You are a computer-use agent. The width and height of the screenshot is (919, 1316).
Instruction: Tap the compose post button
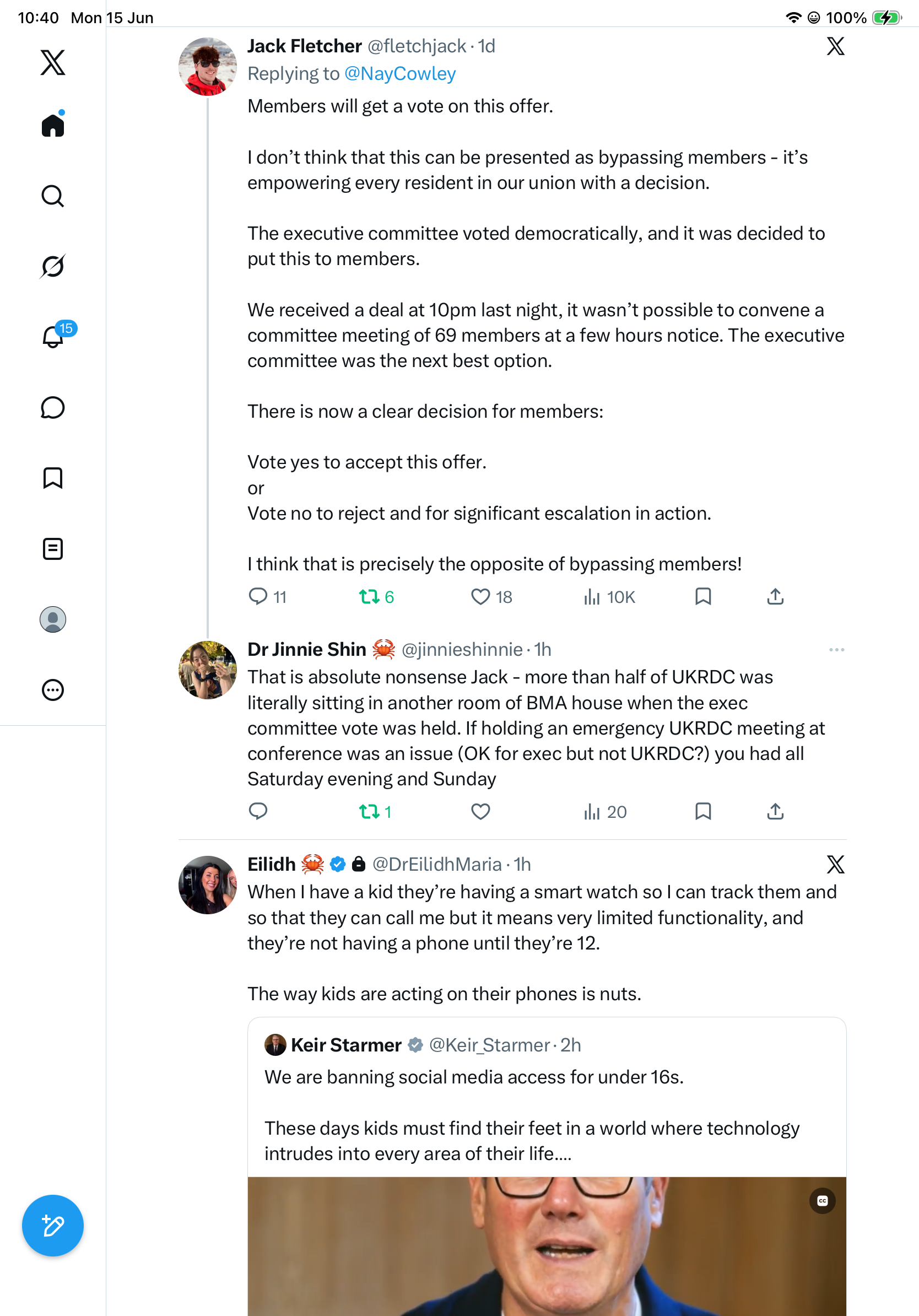tap(53, 1226)
